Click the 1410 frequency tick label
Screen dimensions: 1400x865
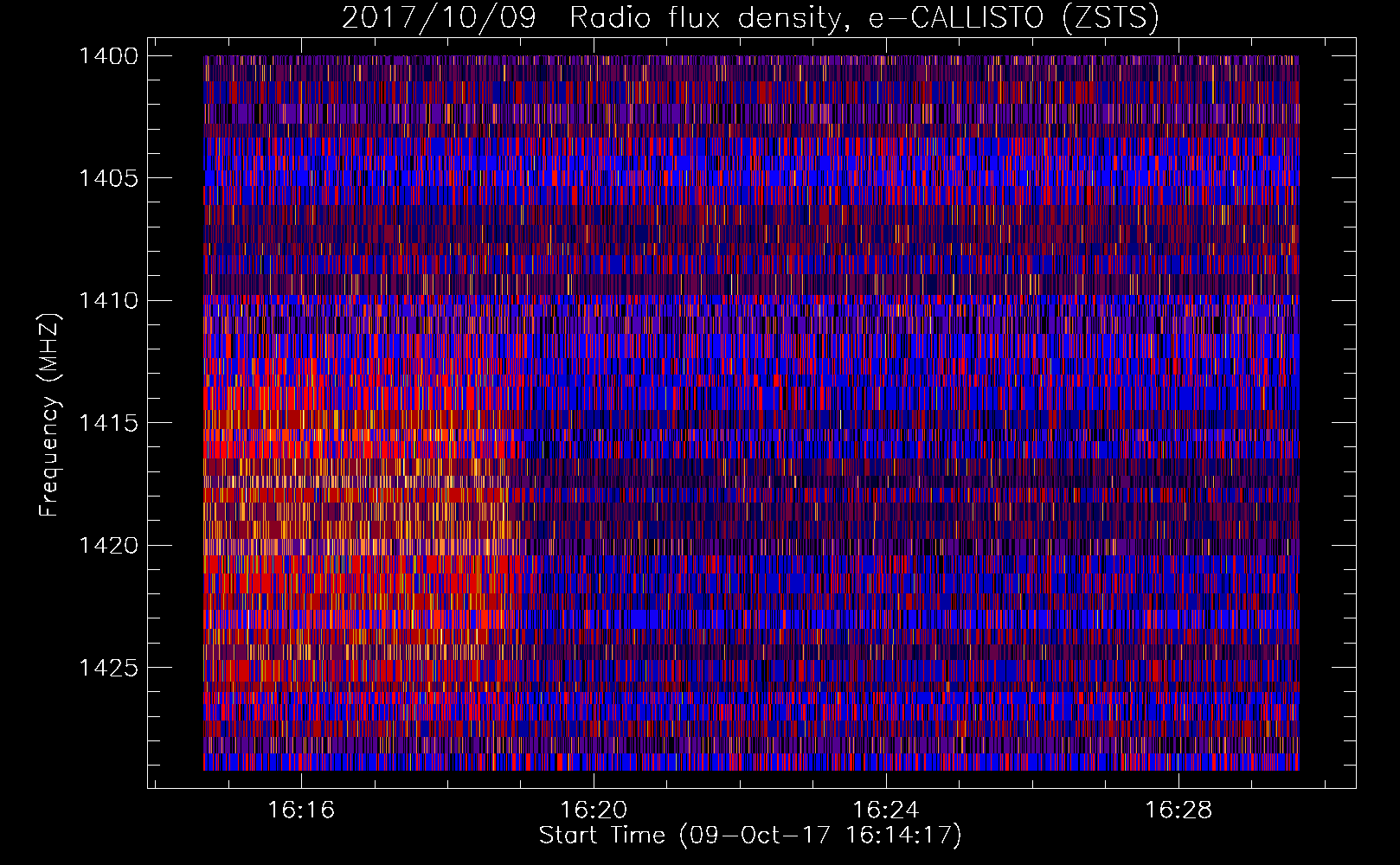(x=108, y=301)
